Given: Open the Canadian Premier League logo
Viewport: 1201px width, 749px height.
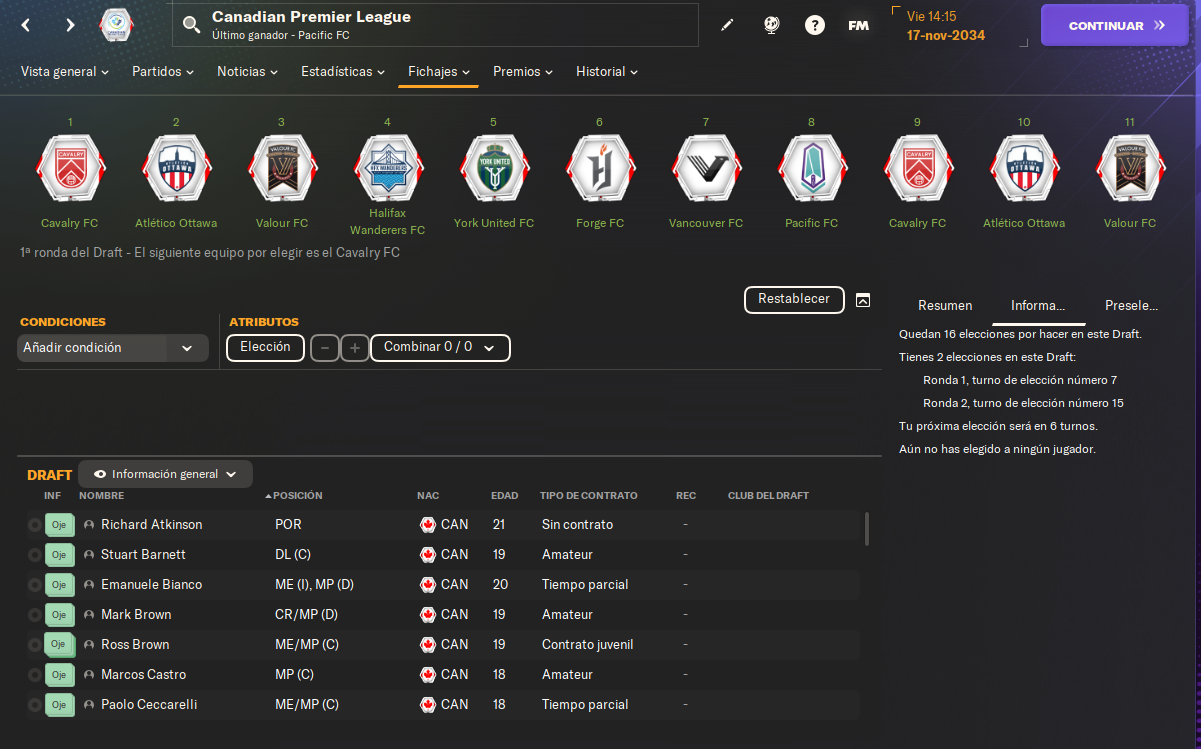Looking at the screenshot, I should coord(118,25).
